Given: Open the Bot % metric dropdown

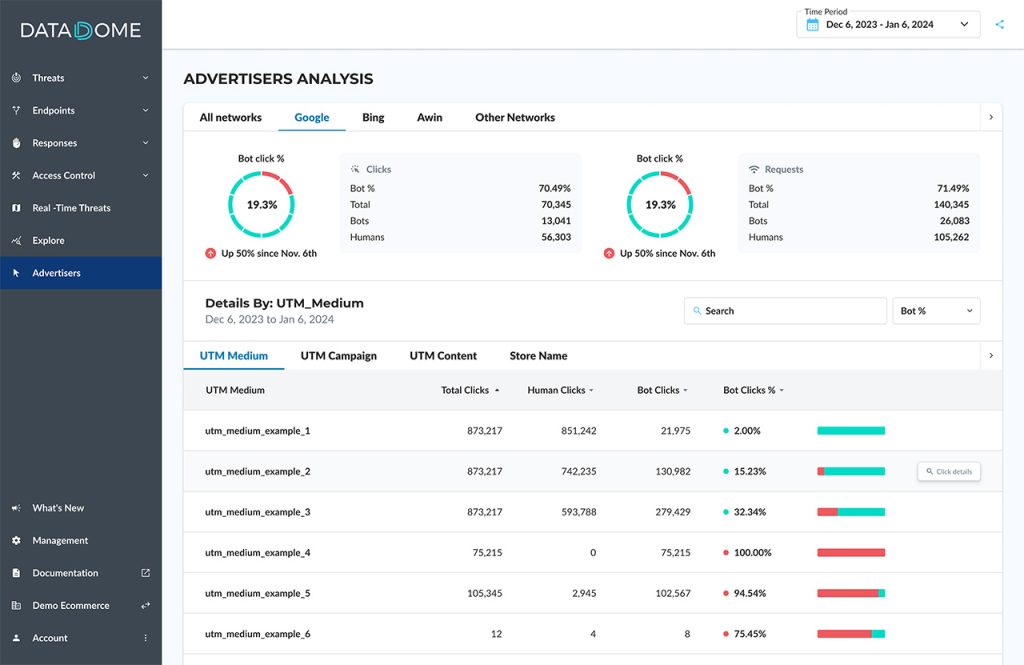Looking at the screenshot, I should 936,310.
